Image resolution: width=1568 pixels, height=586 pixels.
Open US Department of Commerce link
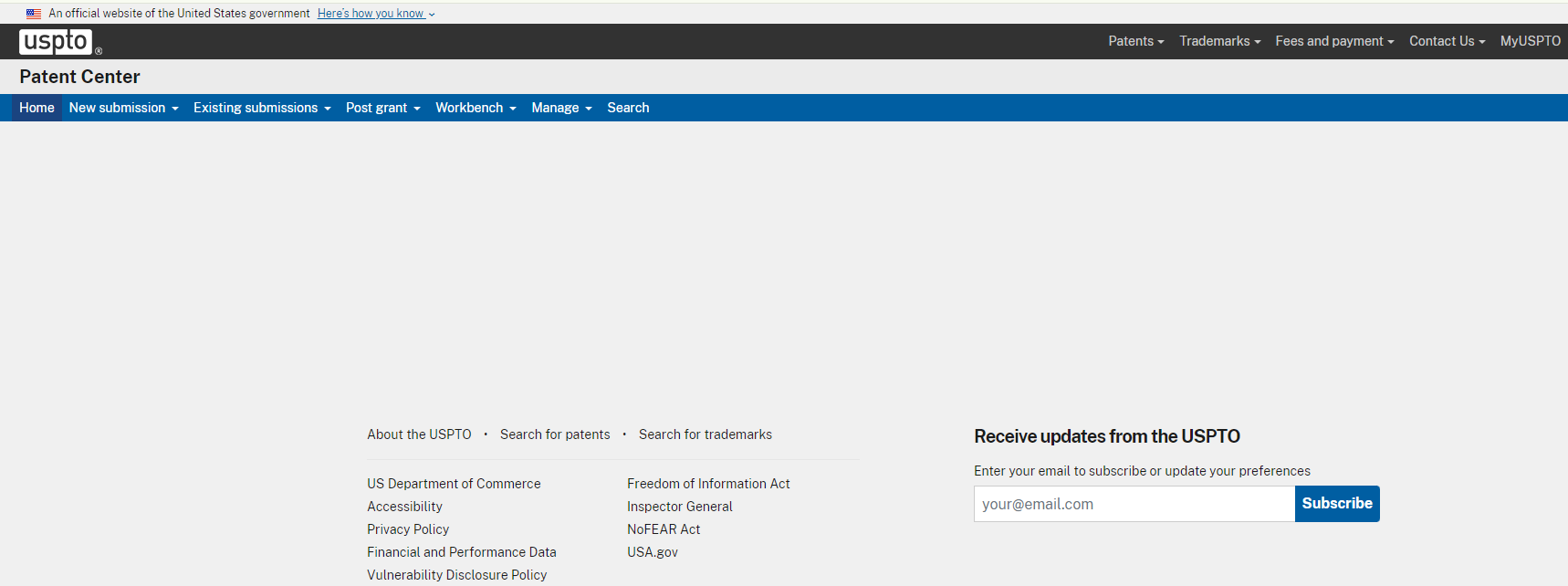454,484
